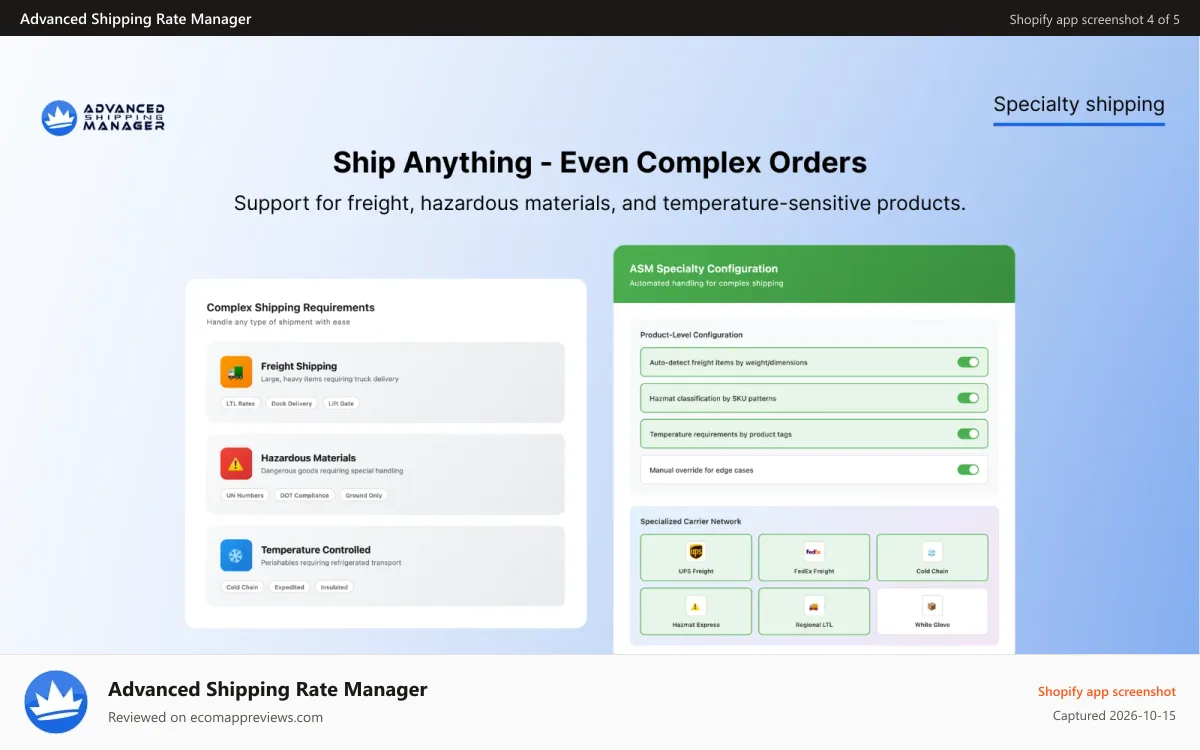Click the 'Hazardous Materials' card title
The height and width of the screenshot is (750, 1200).
click(x=308, y=458)
